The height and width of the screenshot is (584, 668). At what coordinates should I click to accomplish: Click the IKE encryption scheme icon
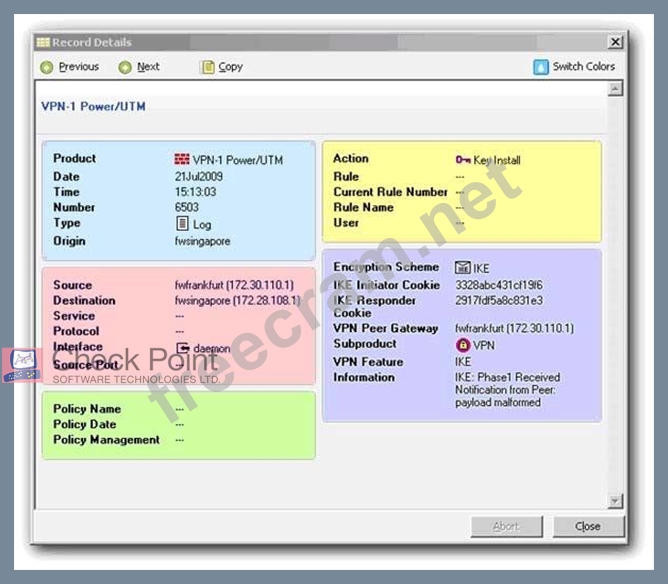(463, 268)
